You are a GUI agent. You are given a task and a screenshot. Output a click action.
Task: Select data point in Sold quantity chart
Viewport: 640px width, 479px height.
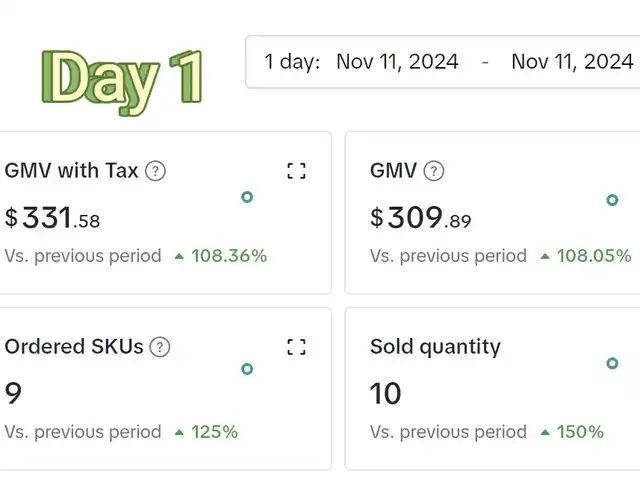612,363
